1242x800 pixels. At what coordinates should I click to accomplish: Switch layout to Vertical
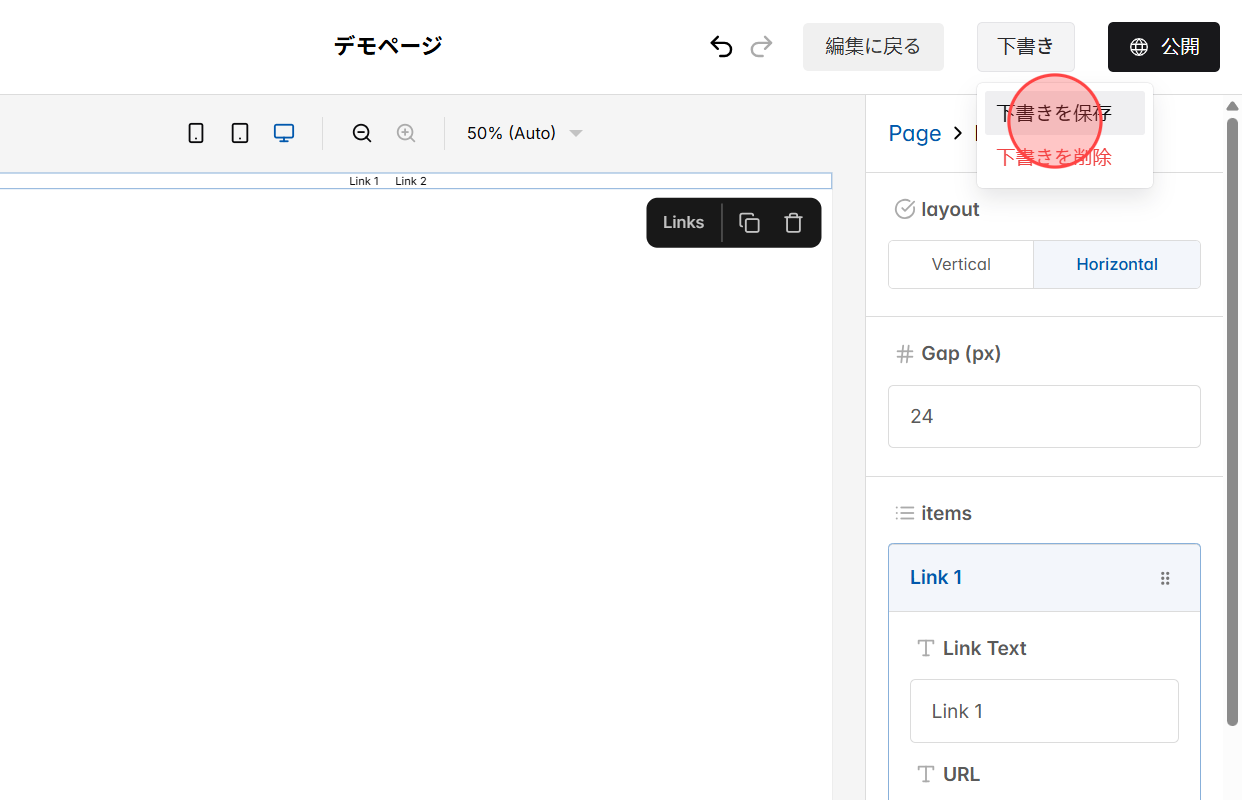tap(960, 264)
